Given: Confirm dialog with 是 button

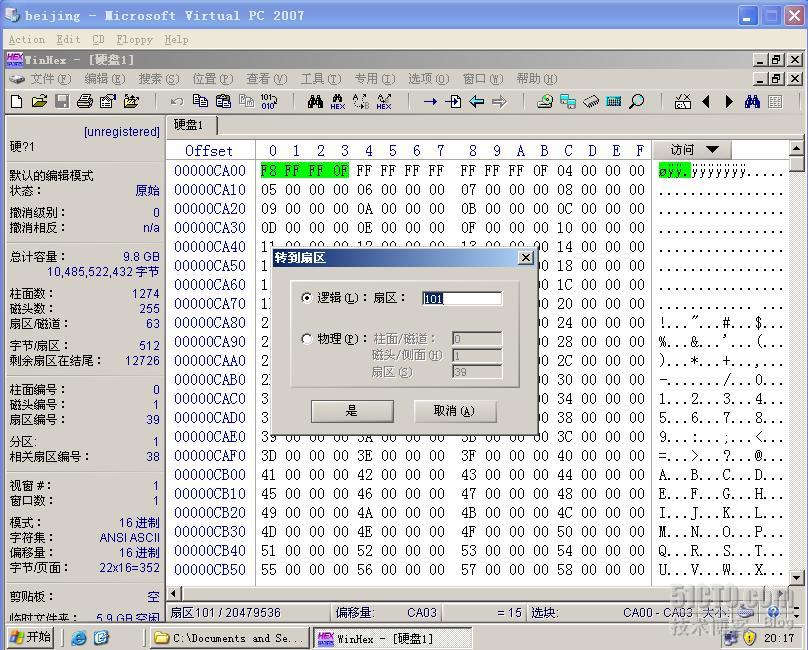Looking at the screenshot, I should [352, 411].
